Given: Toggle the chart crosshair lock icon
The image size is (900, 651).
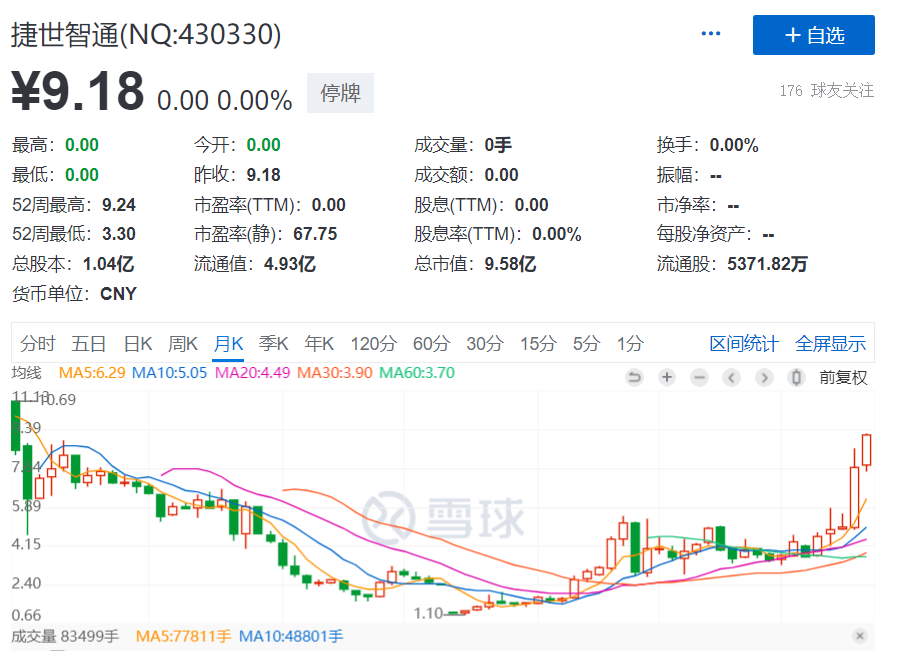Looking at the screenshot, I should point(796,378).
